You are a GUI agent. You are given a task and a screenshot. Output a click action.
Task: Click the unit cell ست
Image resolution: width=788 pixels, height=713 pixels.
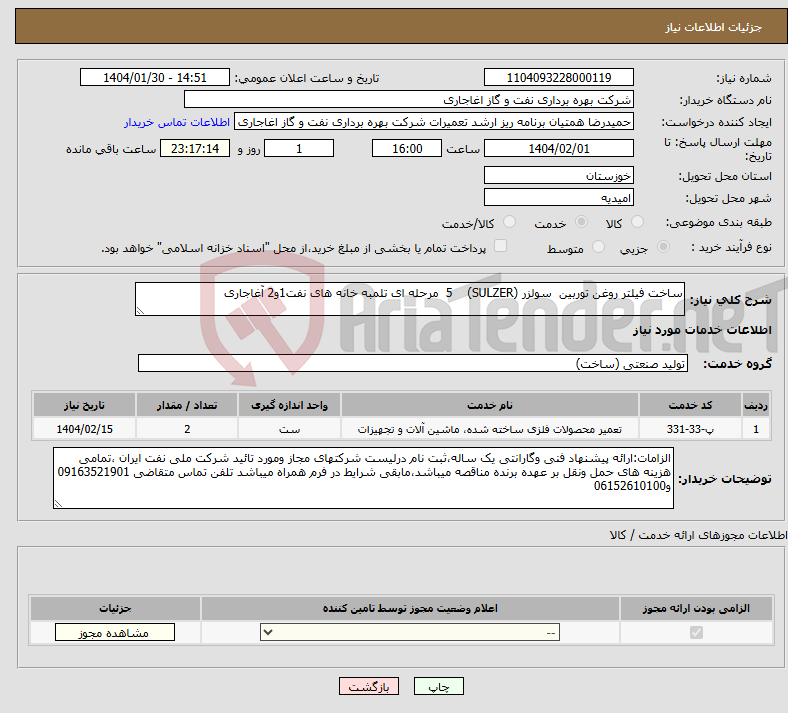click(289, 429)
